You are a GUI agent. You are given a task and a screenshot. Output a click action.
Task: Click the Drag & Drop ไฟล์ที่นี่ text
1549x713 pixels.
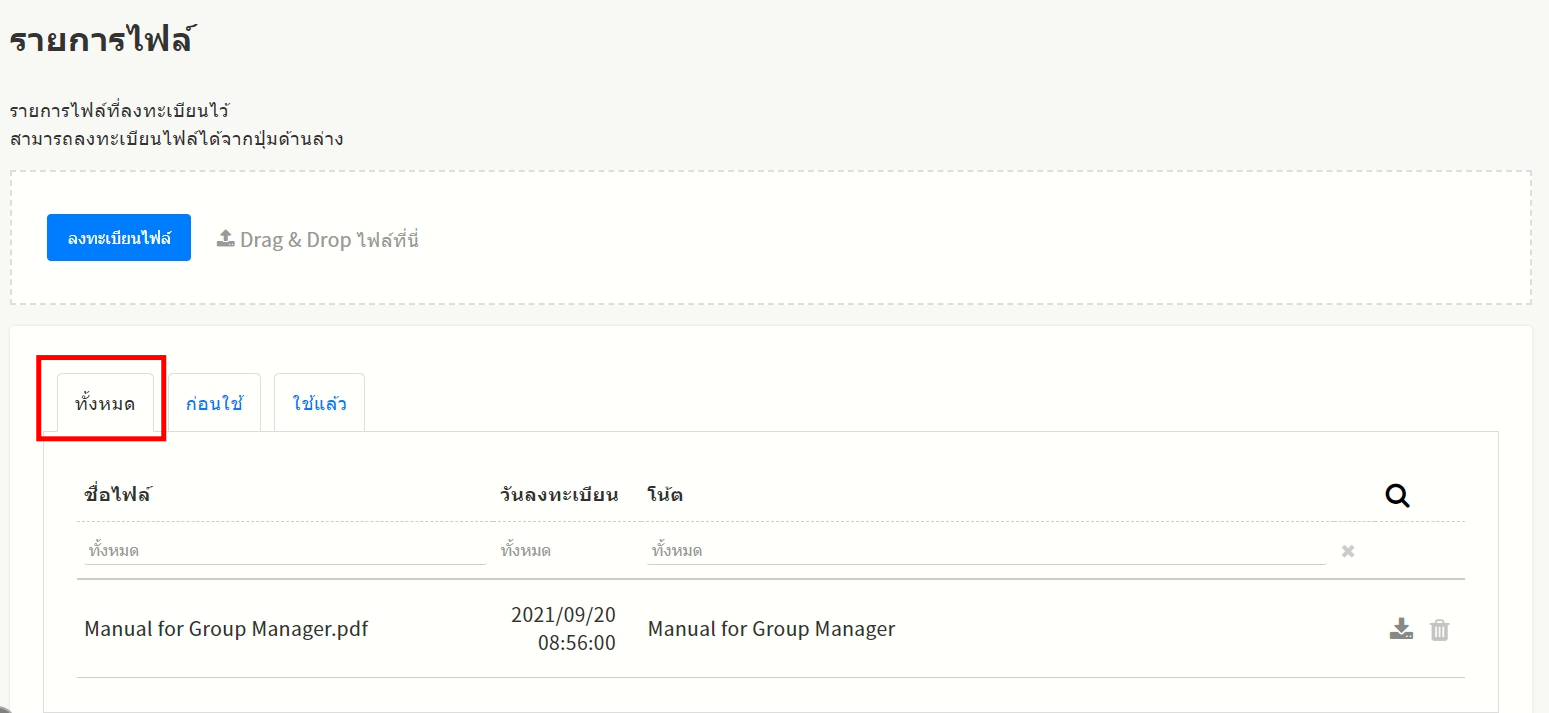pos(329,240)
